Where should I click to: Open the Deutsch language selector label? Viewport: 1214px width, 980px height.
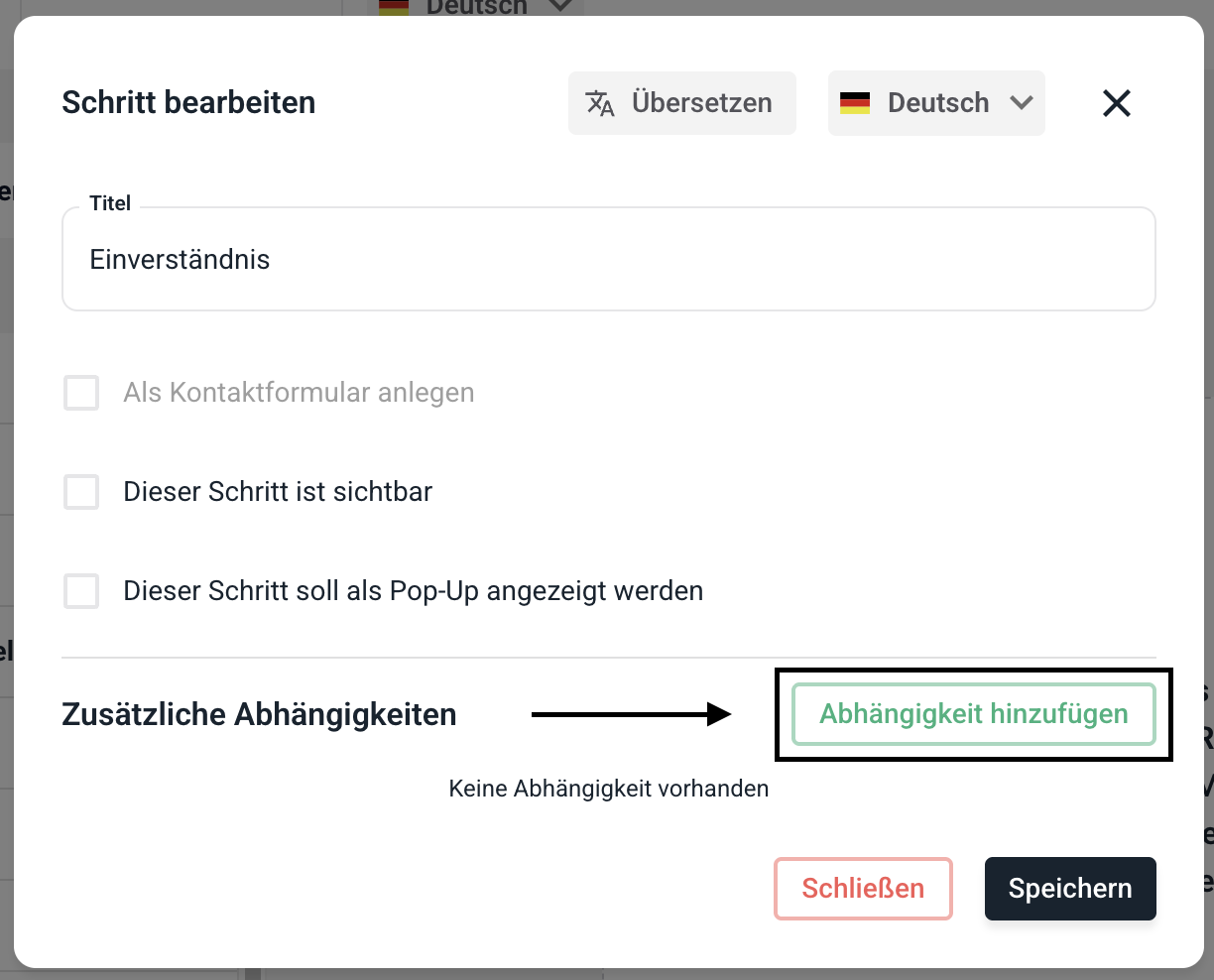coord(938,103)
